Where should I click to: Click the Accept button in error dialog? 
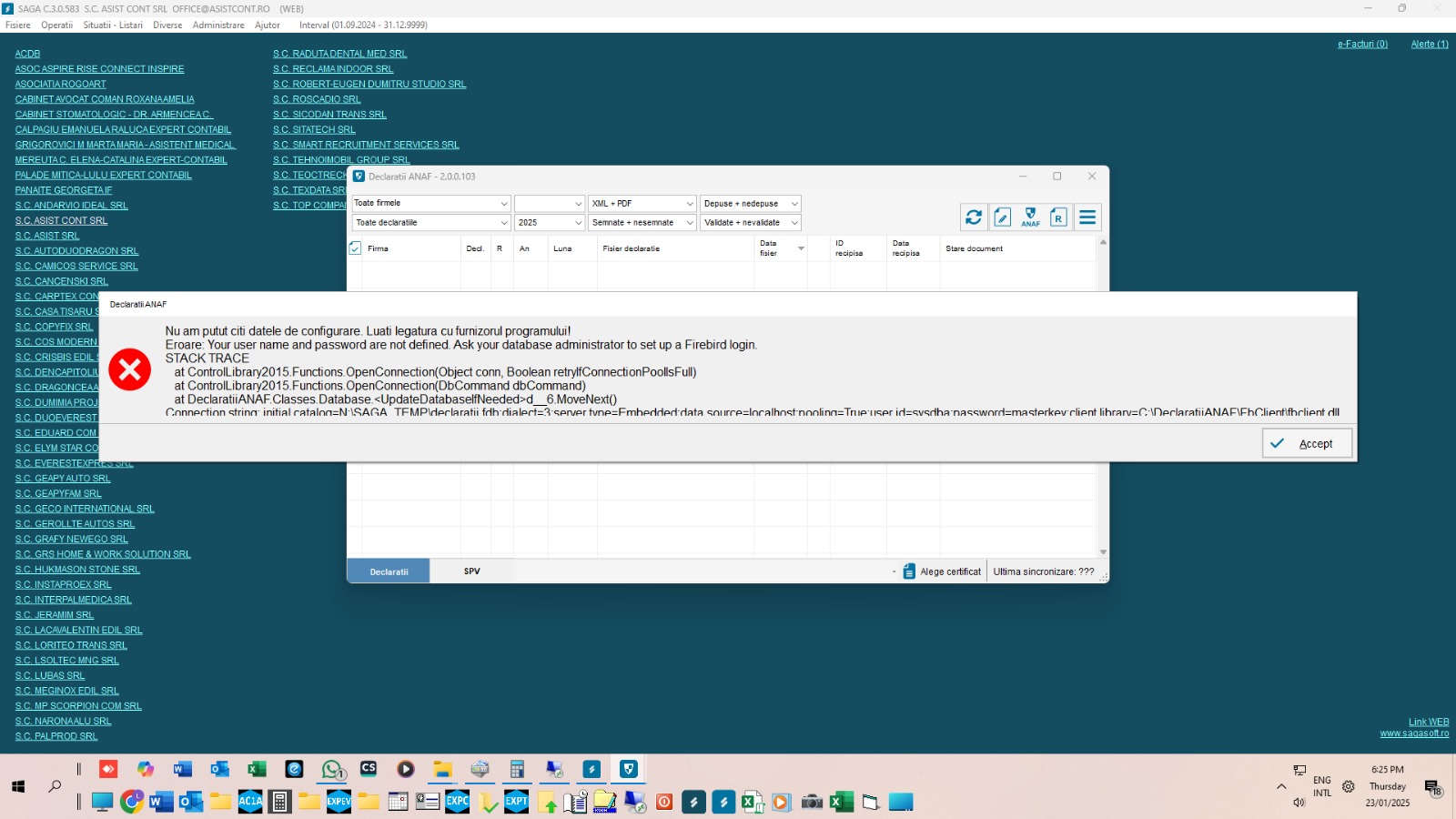coord(1307,444)
